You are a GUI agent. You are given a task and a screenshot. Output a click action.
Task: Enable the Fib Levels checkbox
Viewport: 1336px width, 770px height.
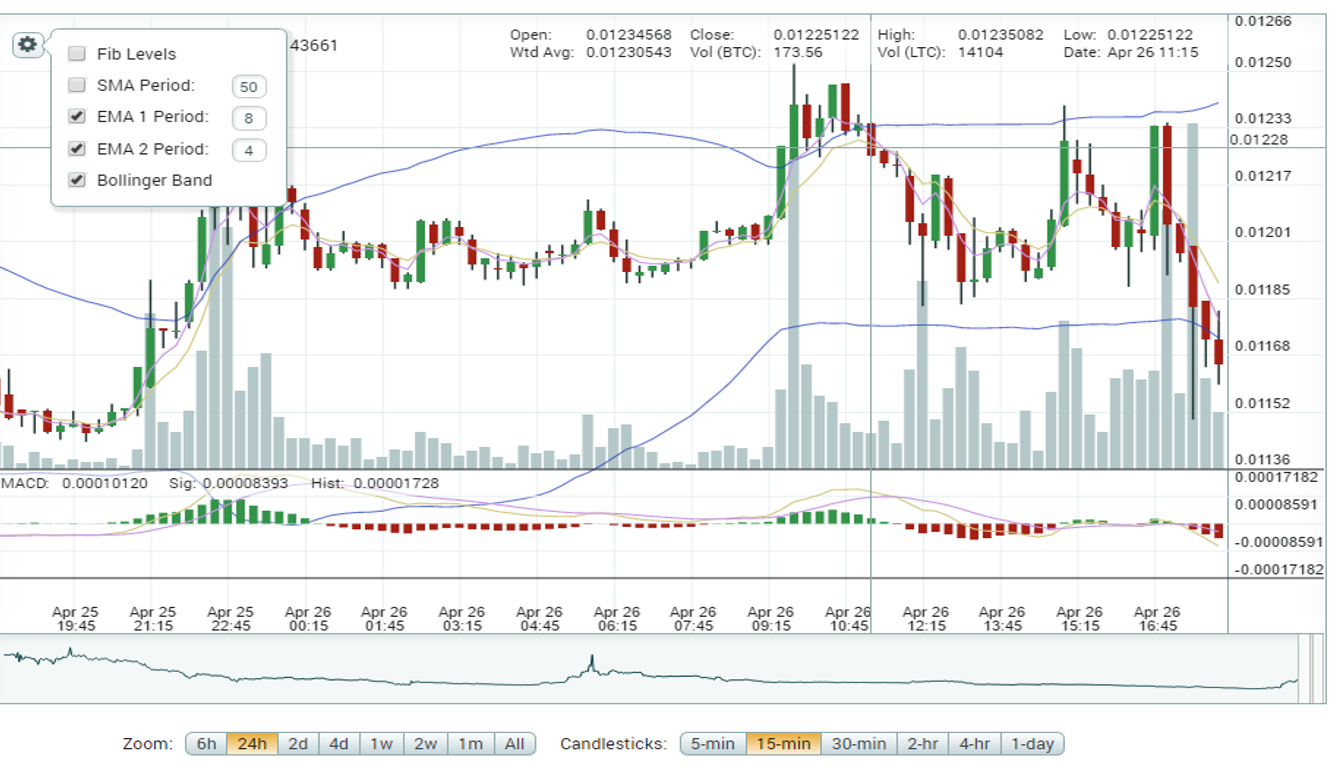tap(77, 54)
